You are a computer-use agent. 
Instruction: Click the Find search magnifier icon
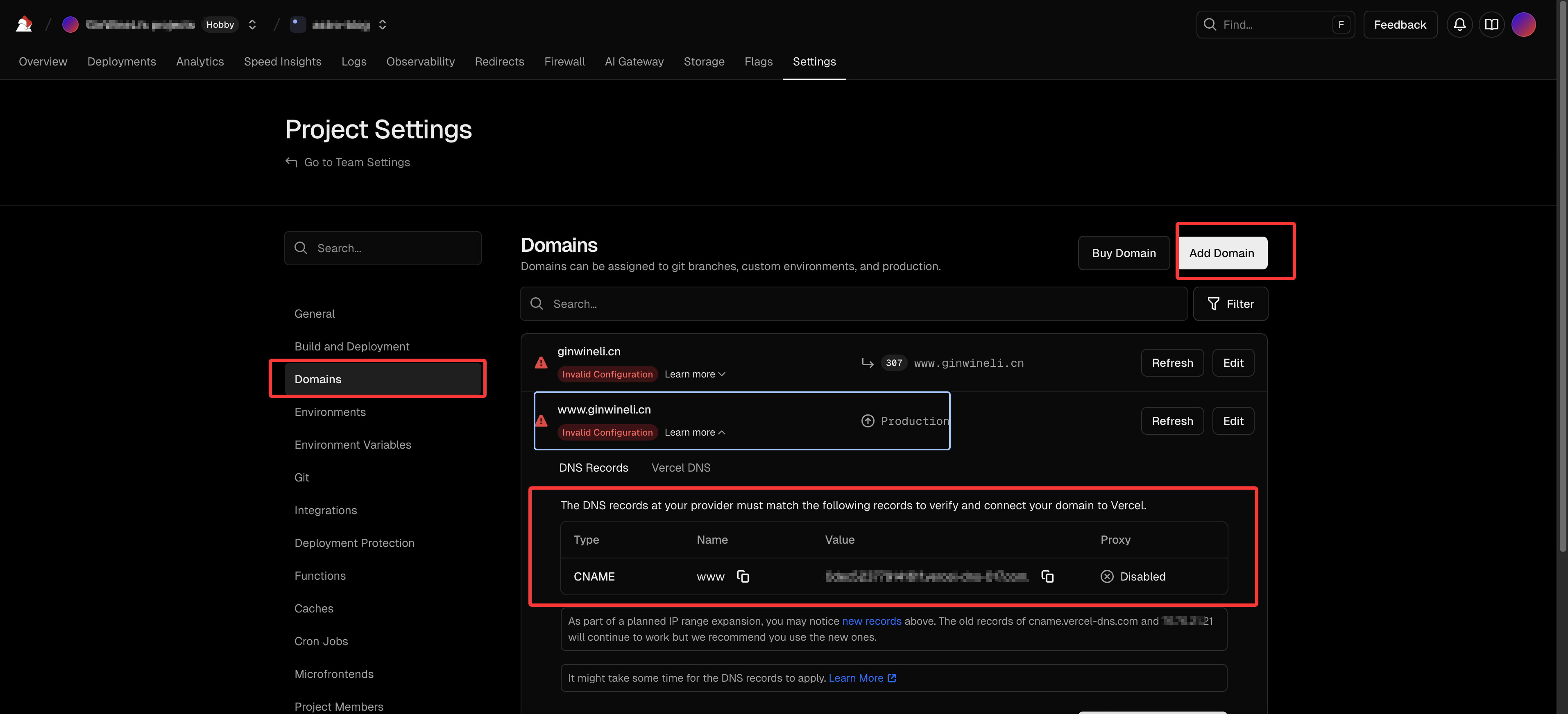click(x=1210, y=24)
